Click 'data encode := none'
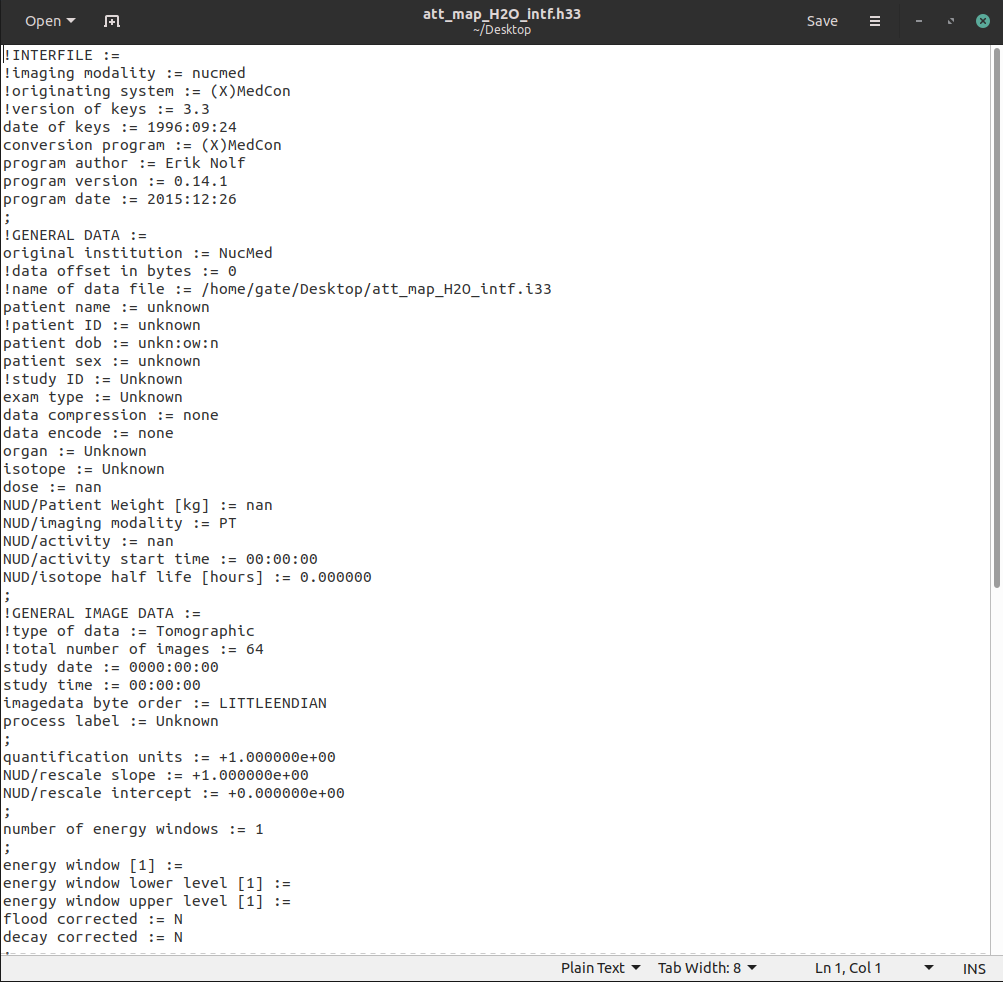1003x982 pixels. pos(88,433)
